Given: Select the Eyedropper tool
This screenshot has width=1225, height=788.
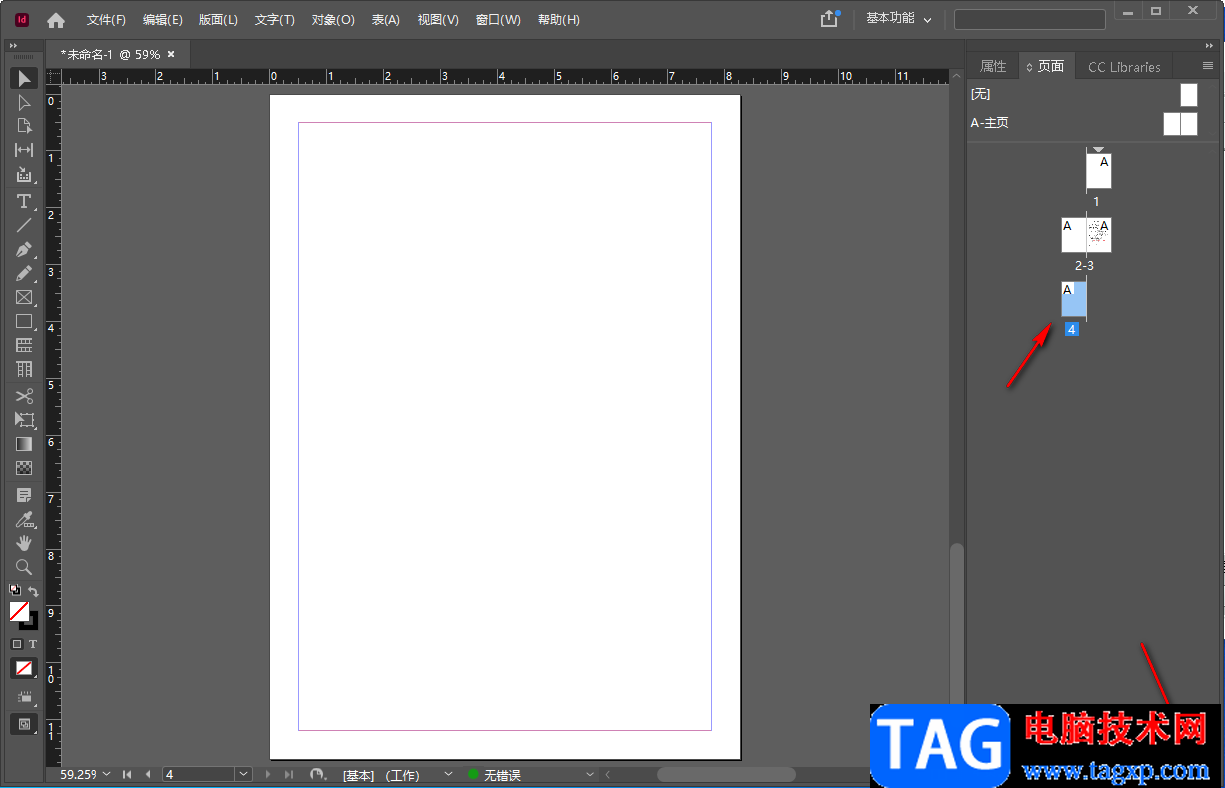Looking at the screenshot, I should (x=24, y=519).
